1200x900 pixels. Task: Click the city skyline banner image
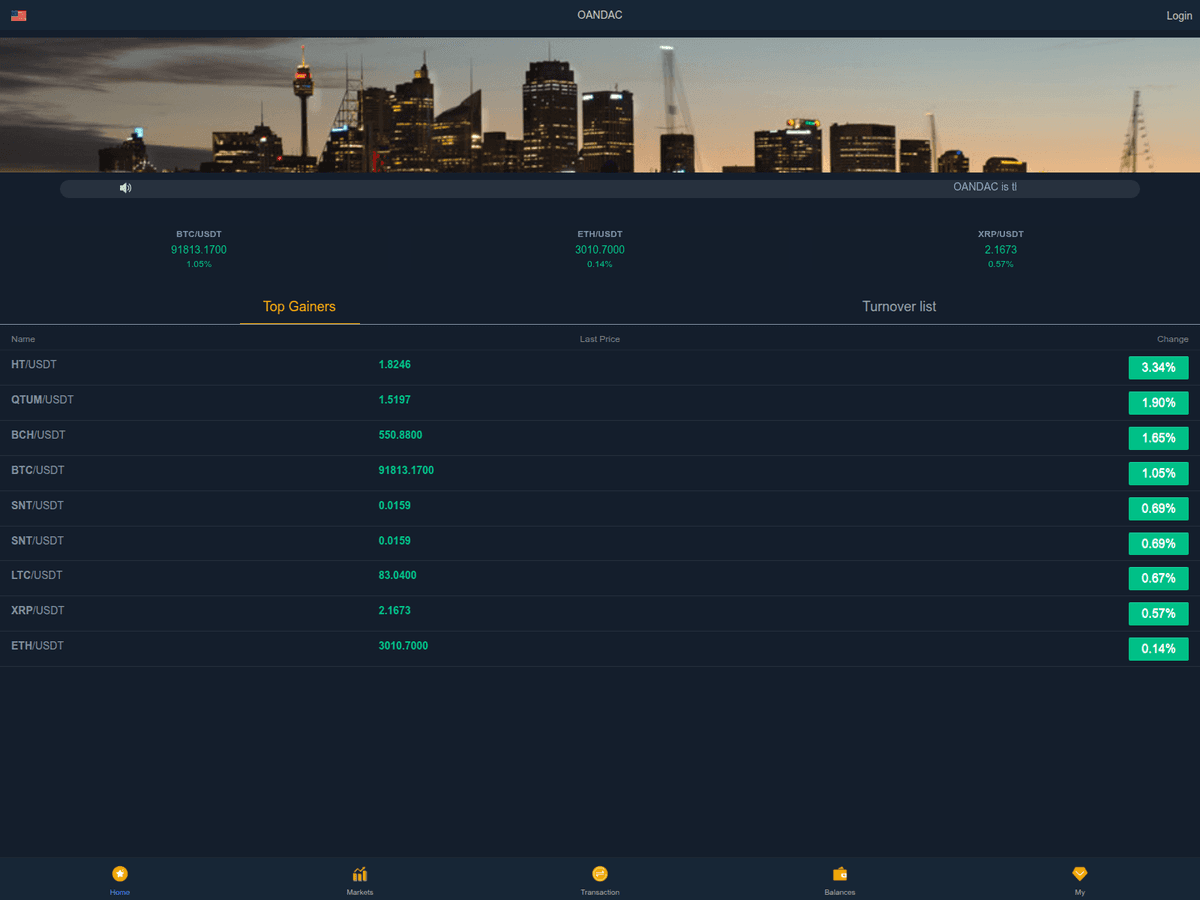(x=600, y=105)
